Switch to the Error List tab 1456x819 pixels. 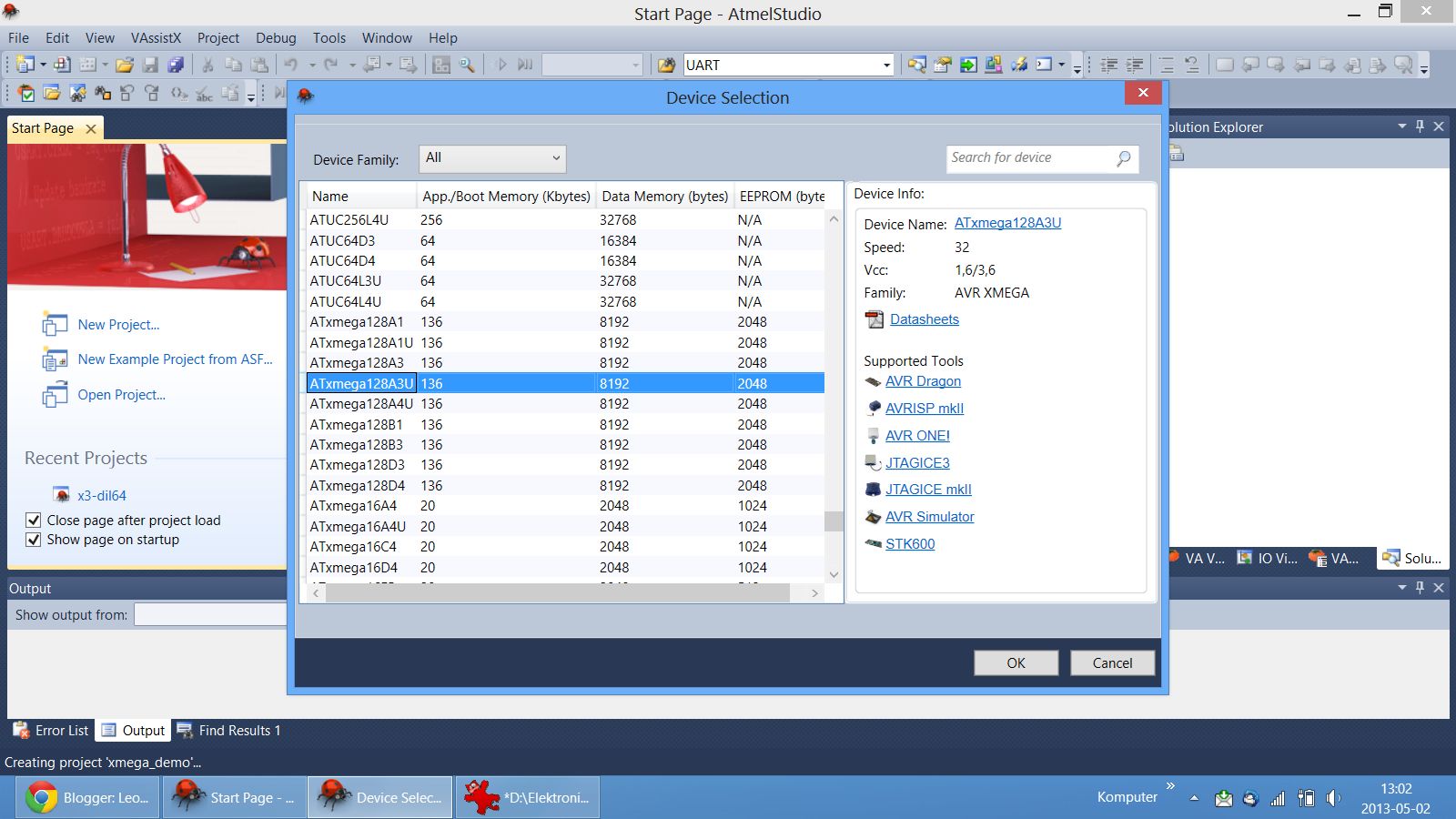point(51,730)
